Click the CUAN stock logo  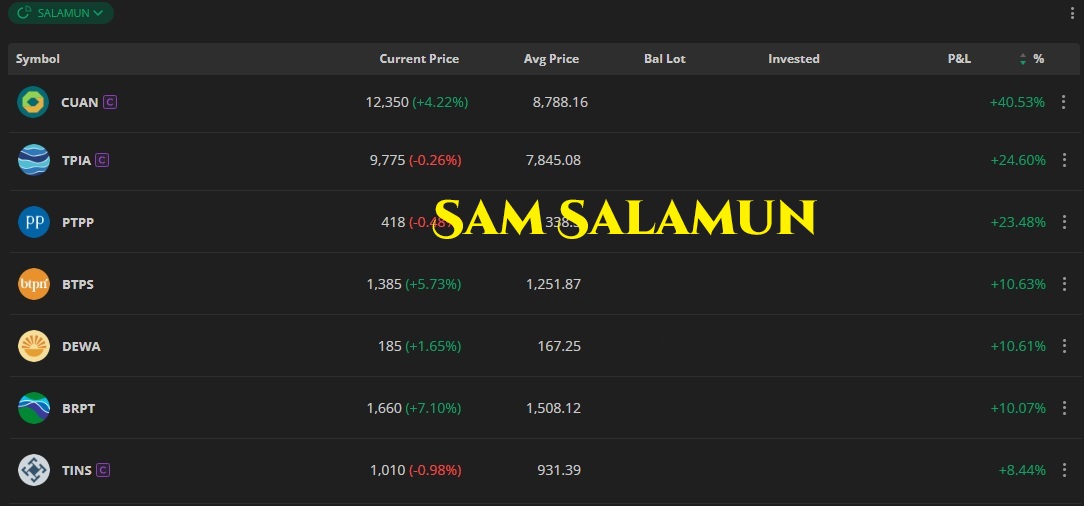point(33,102)
